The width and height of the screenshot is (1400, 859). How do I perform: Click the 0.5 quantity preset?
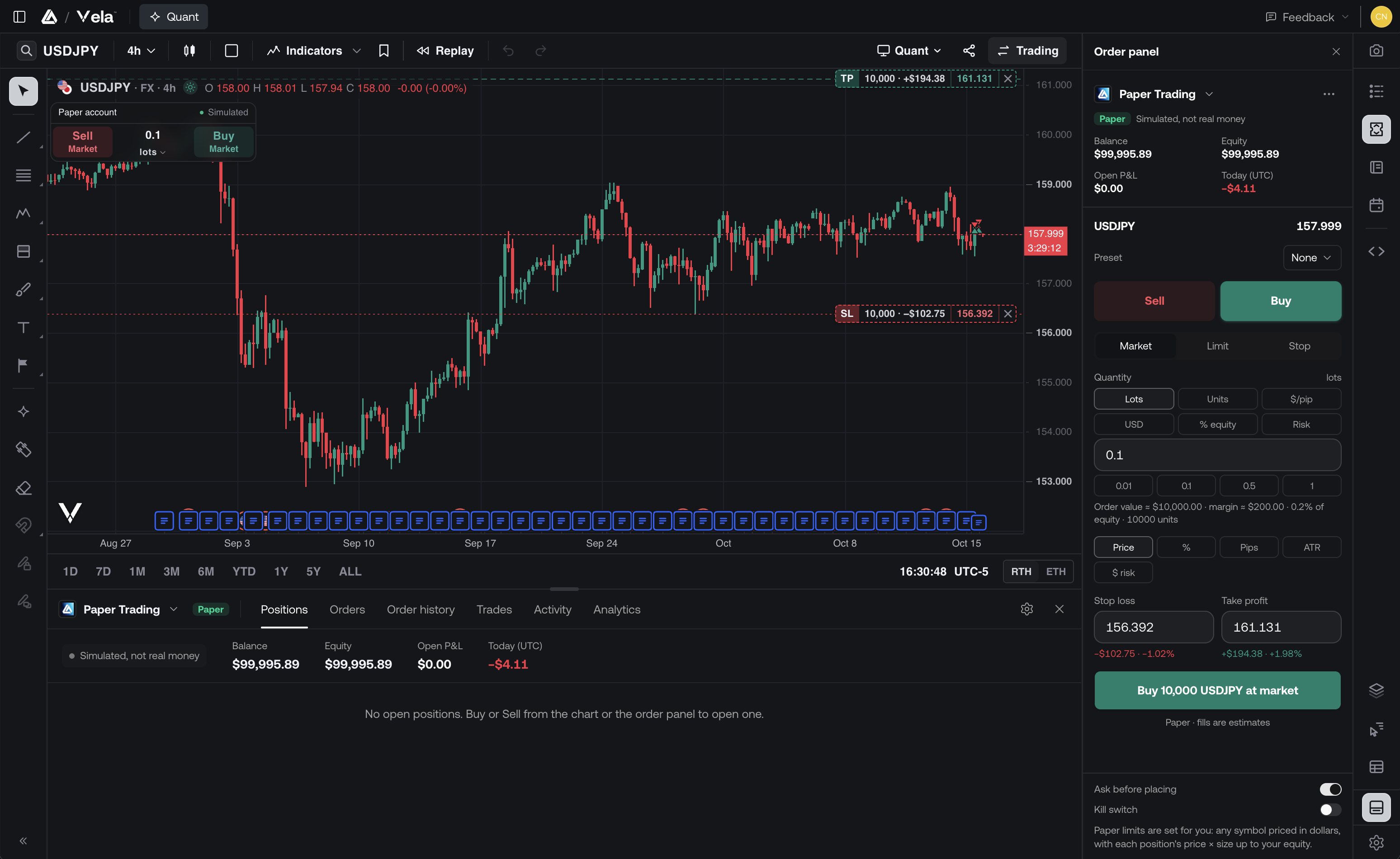[1249, 486]
